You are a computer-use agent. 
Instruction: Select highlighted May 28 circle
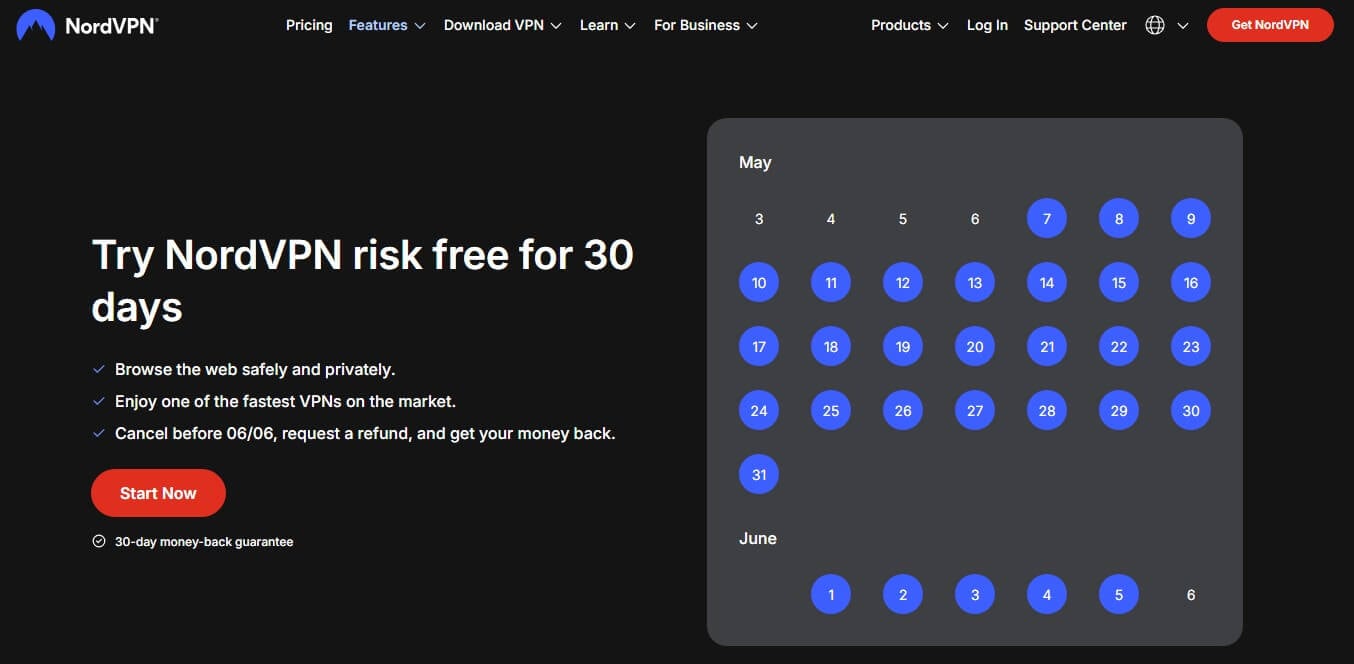pos(1047,410)
